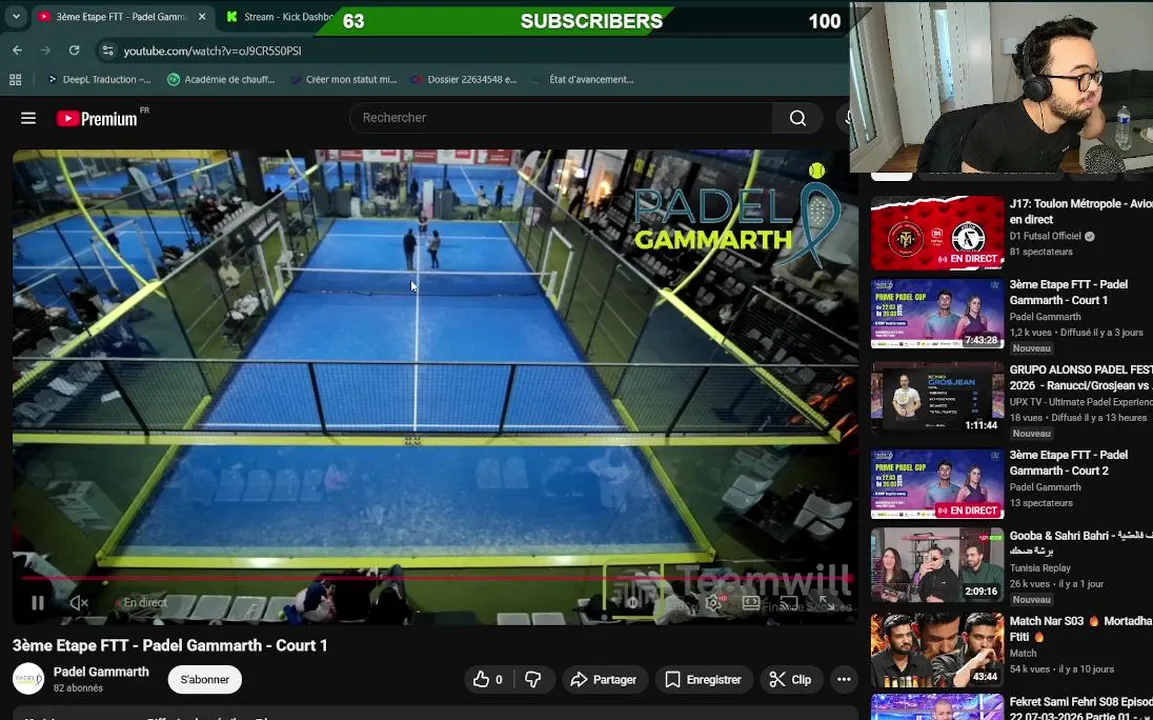This screenshot has height=720, width=1153.
Task: Like the video with thumbs up
Action: click(x=488, y=680)
